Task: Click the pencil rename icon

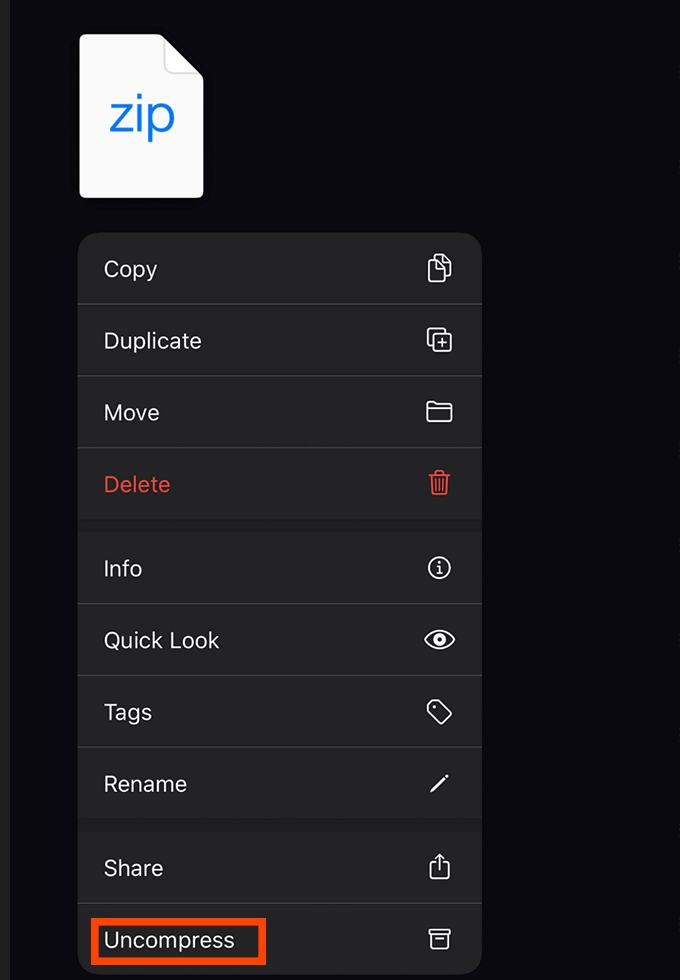Action: tap(439, 784)
